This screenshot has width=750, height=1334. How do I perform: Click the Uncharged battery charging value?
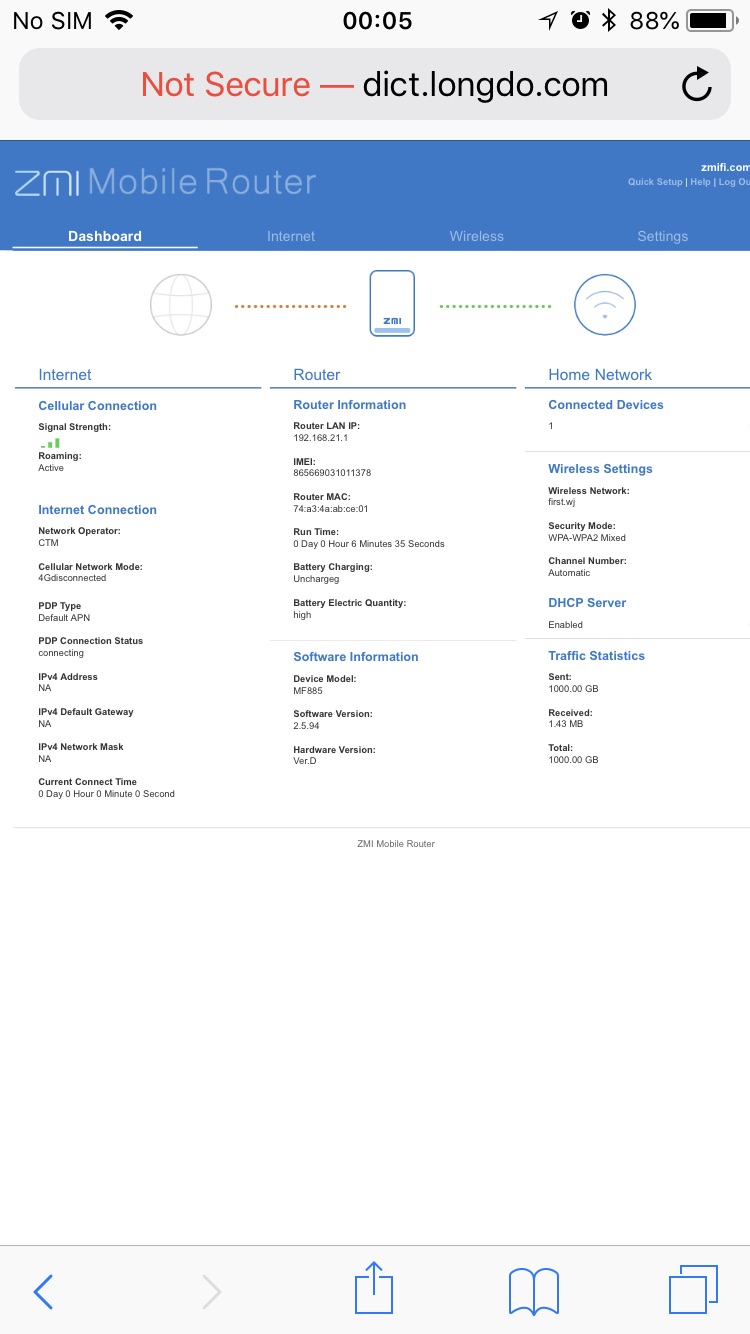tap(316, 579)
